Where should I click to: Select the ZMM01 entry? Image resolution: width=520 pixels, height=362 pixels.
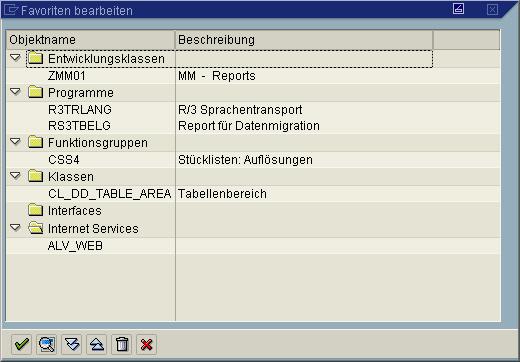tap(67, 76)
